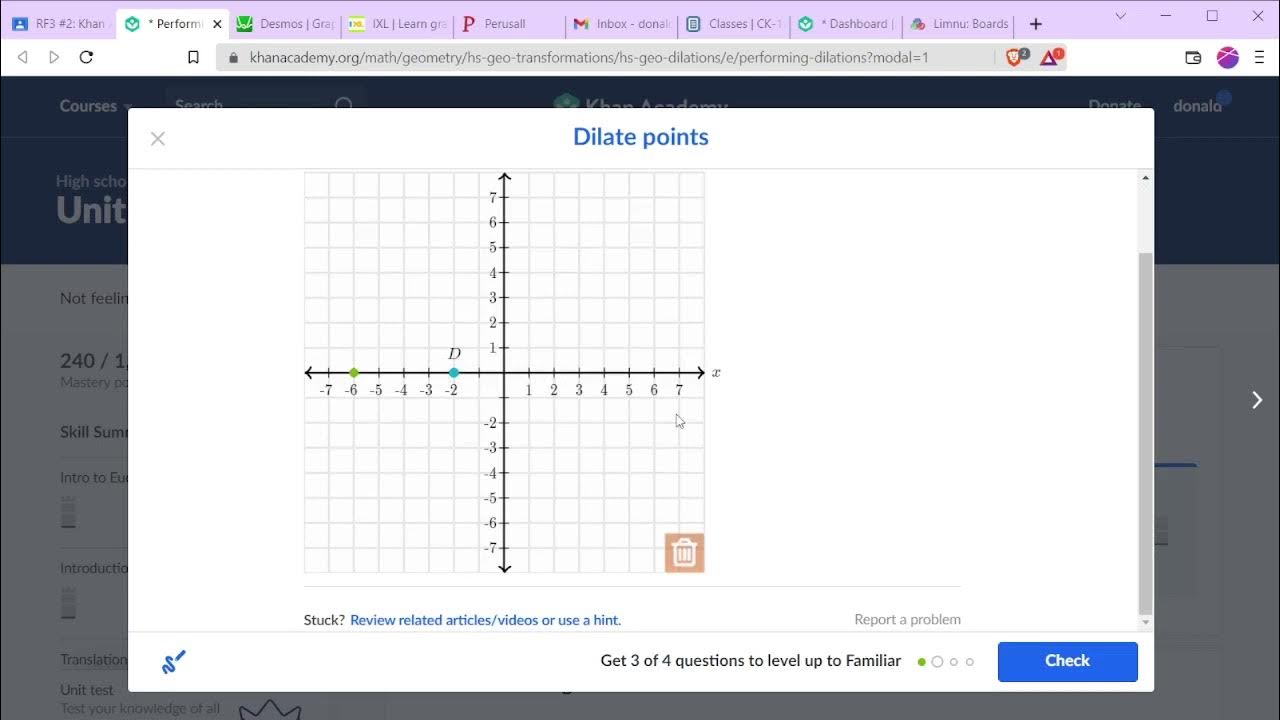The image size is (1280, 720).
Task: Open the scratchpad pencil tool
Action: (174, 661)
